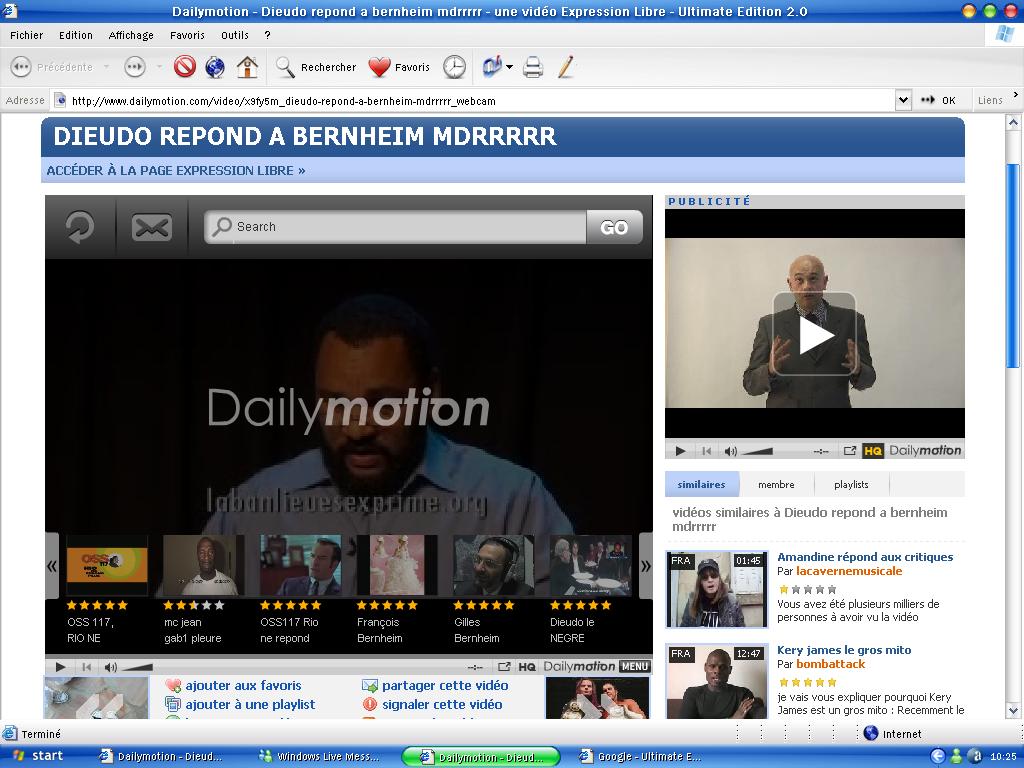Mute the main video speaker icon
The height and width of the screenshot is (768, 1024).
[110, 667]
